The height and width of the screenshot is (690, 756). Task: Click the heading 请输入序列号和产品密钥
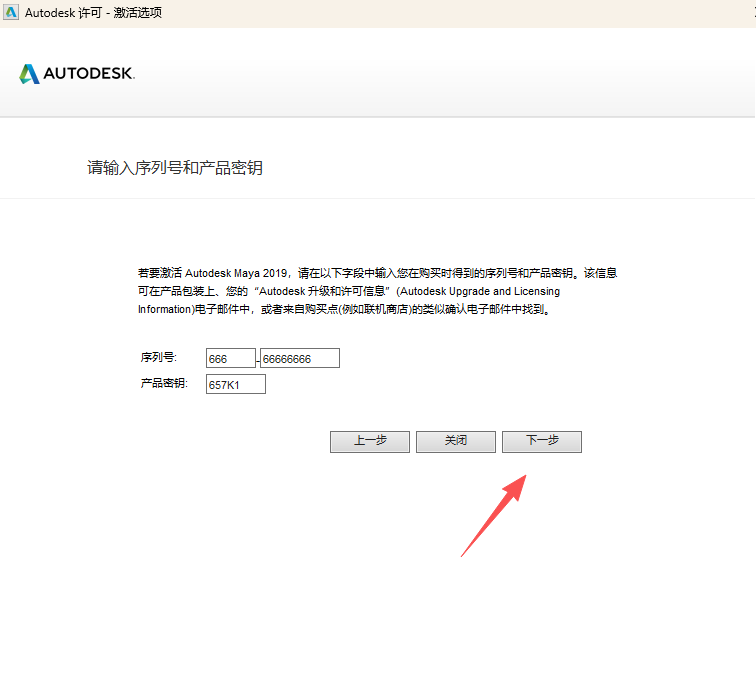pyautogui.click(x=175, y=168)
